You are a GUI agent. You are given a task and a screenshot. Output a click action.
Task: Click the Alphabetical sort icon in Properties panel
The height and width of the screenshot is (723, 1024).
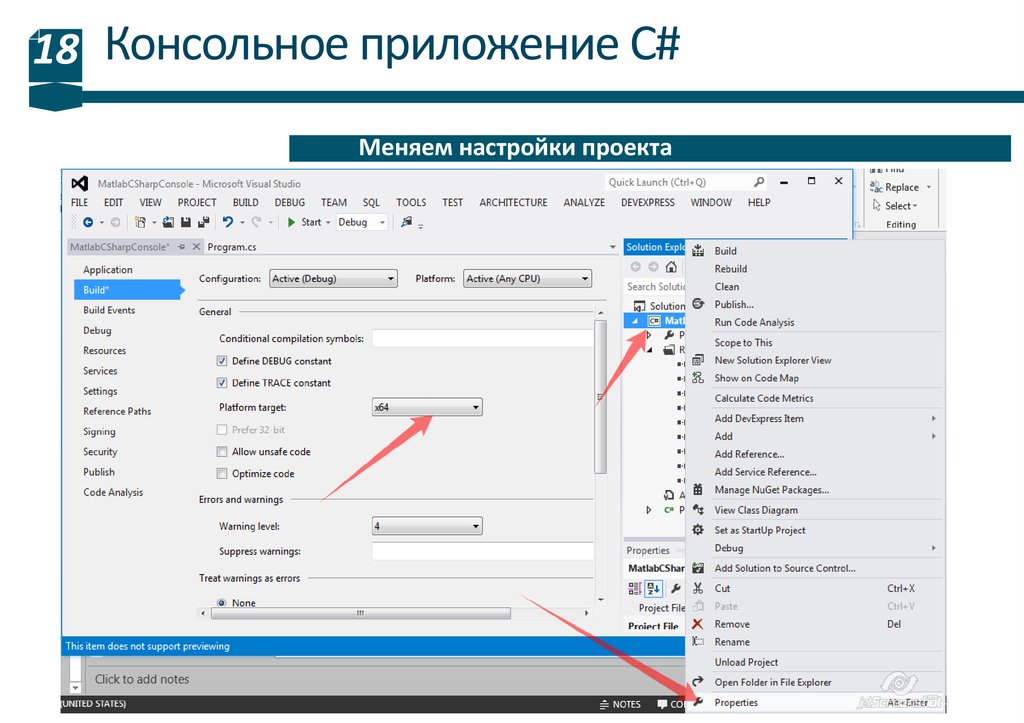[x=653, y=588]
